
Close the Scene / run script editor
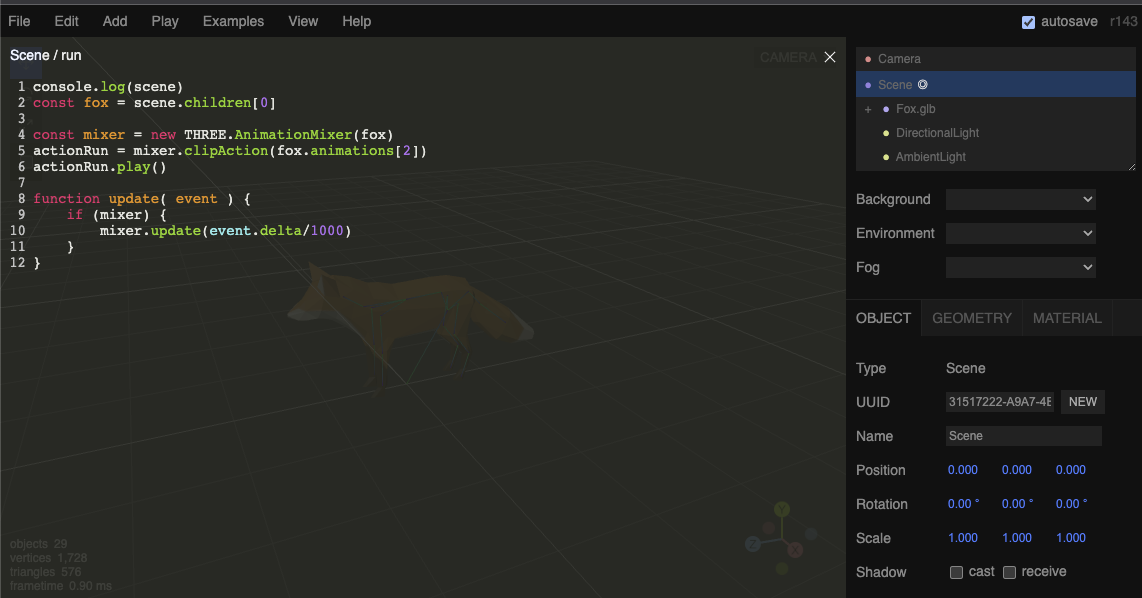pos(829,58)
